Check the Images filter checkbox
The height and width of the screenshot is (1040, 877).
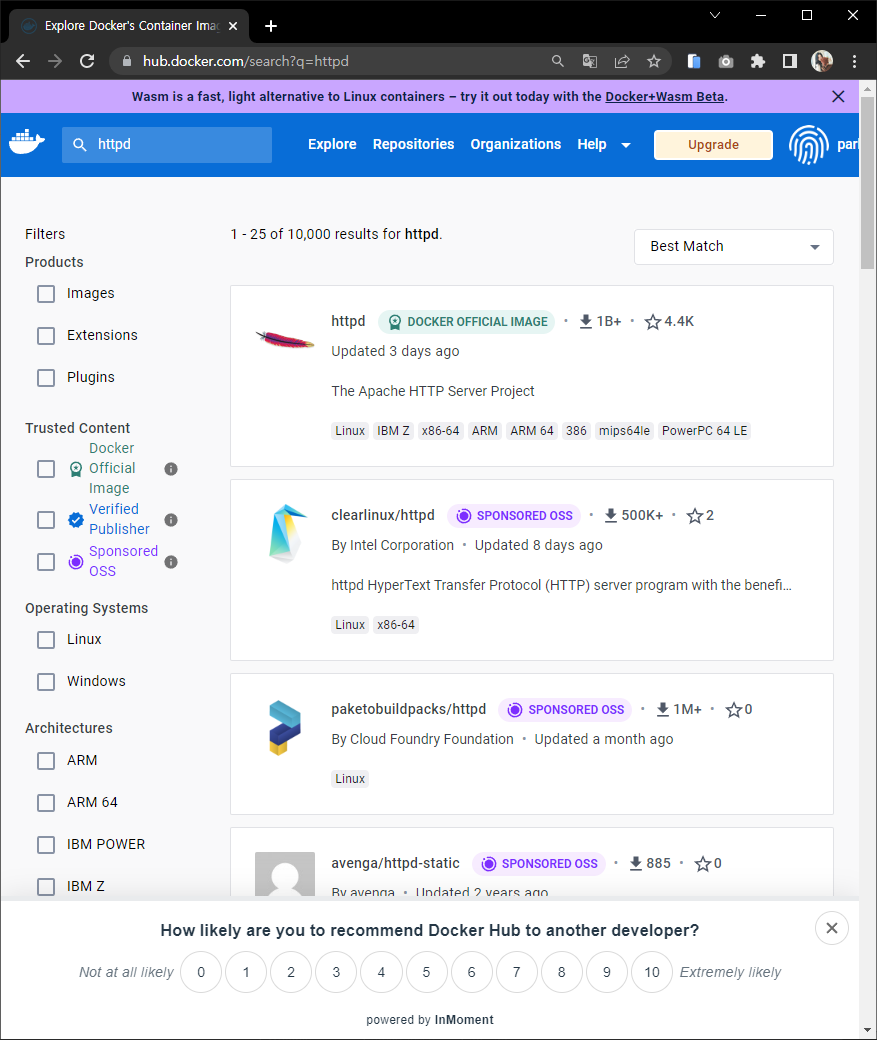point(46,294)
